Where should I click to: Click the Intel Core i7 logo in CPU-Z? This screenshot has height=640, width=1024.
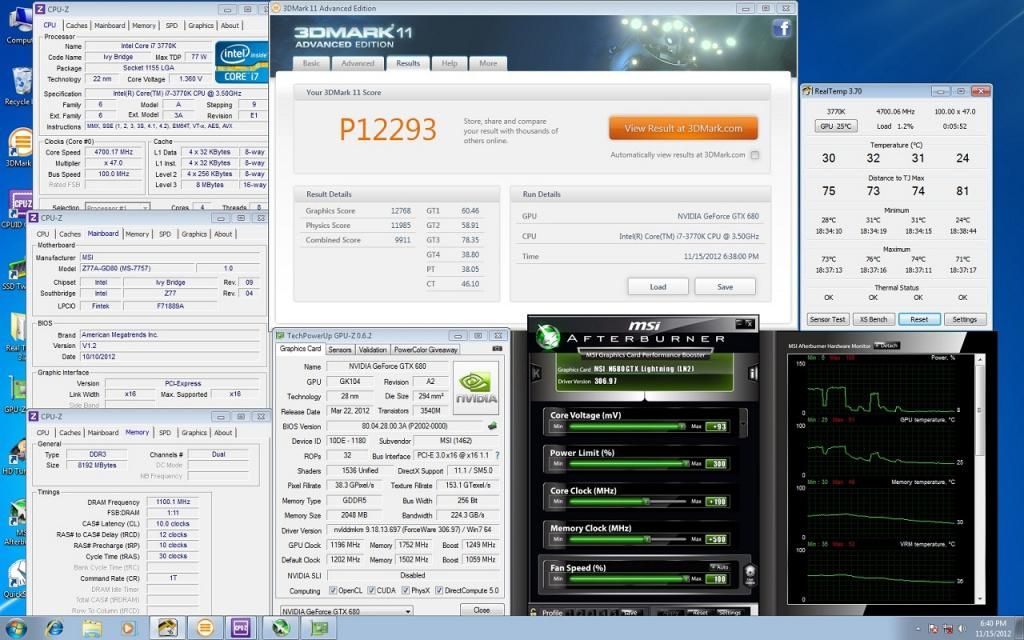(241, 62)
